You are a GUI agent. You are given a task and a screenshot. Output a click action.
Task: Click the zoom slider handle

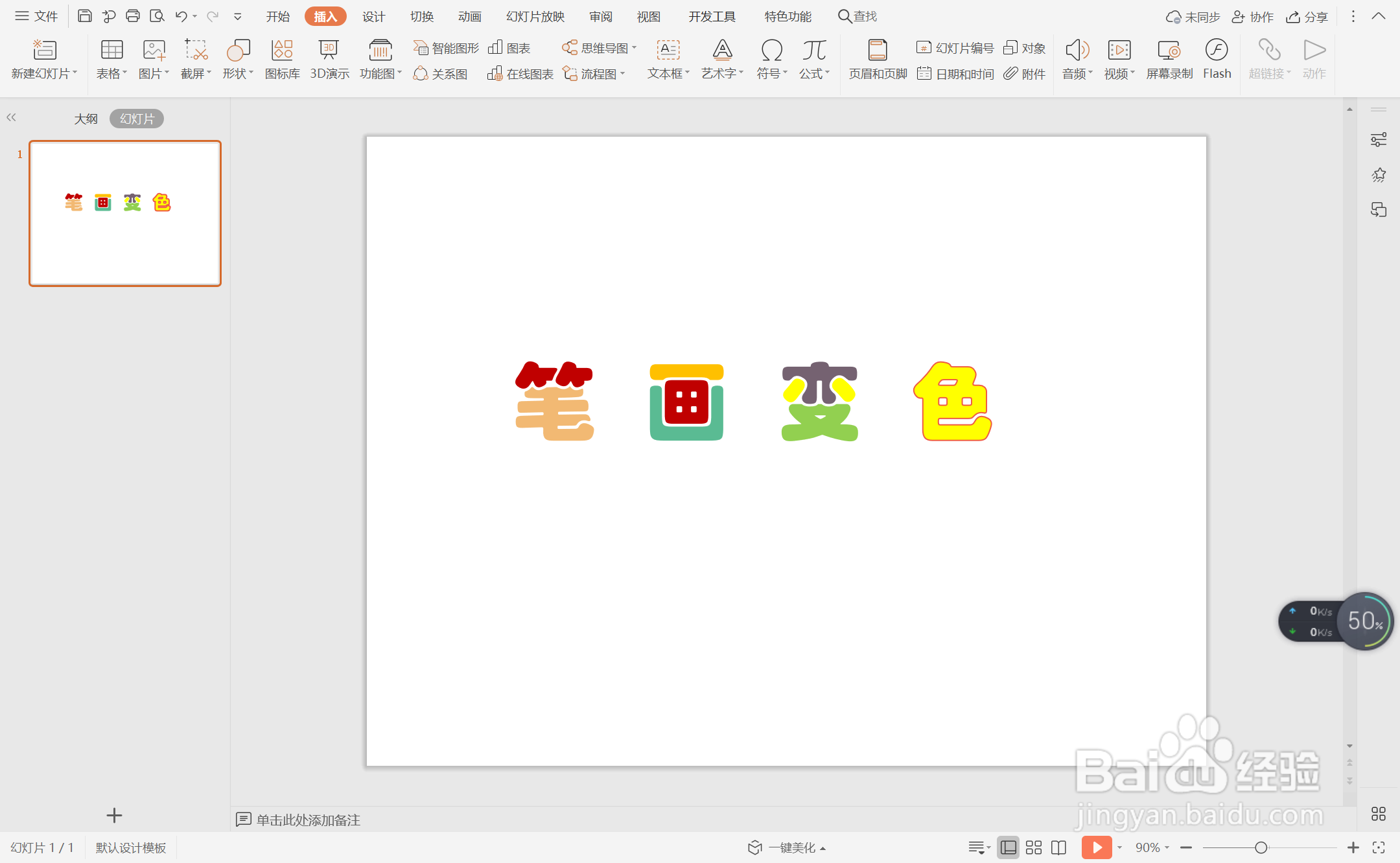(x=1261, y=847)
